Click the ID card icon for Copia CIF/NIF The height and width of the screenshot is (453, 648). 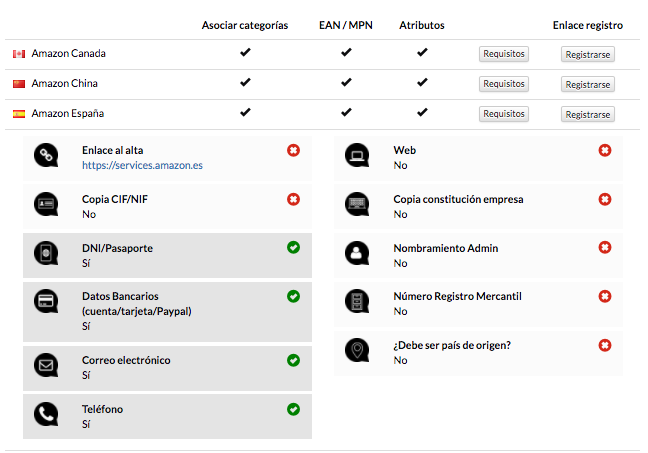coord(46,204)
